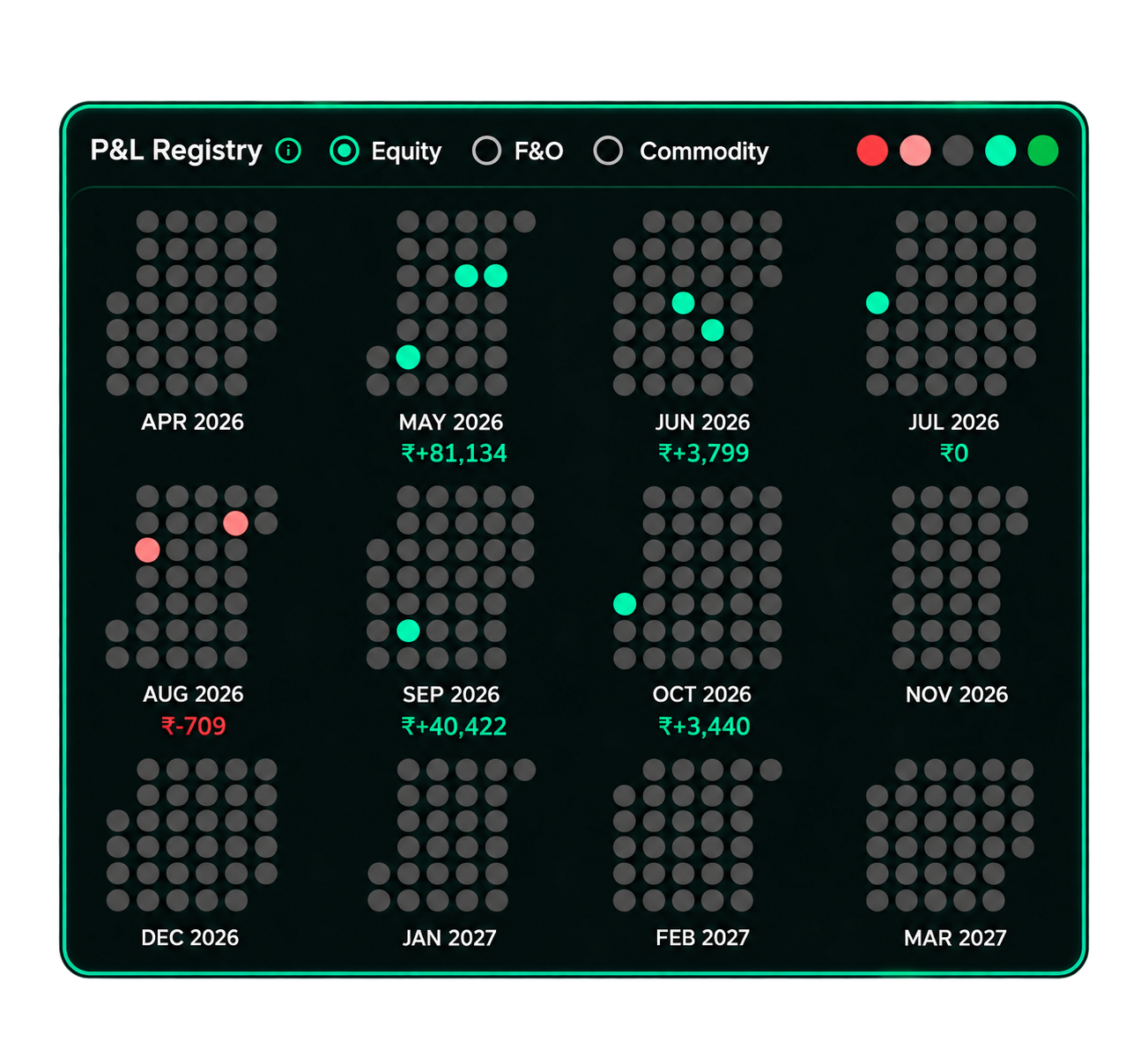This screenshot has width=1148, height=1063.
Task: Click the SEP 2026 month label
Action: coord(451,694)
